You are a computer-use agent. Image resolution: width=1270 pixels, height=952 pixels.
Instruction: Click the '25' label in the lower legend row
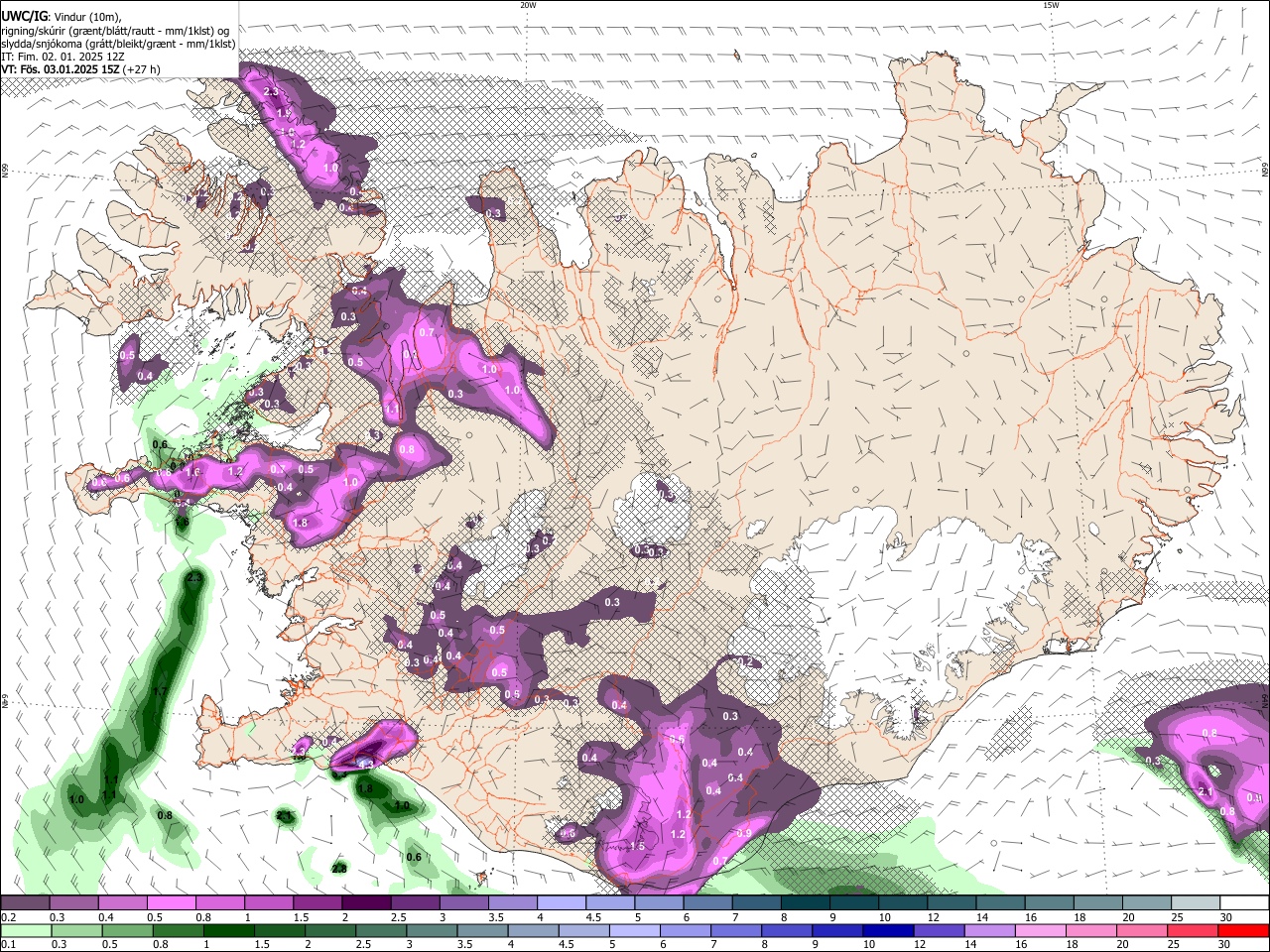pos(1172,945)
